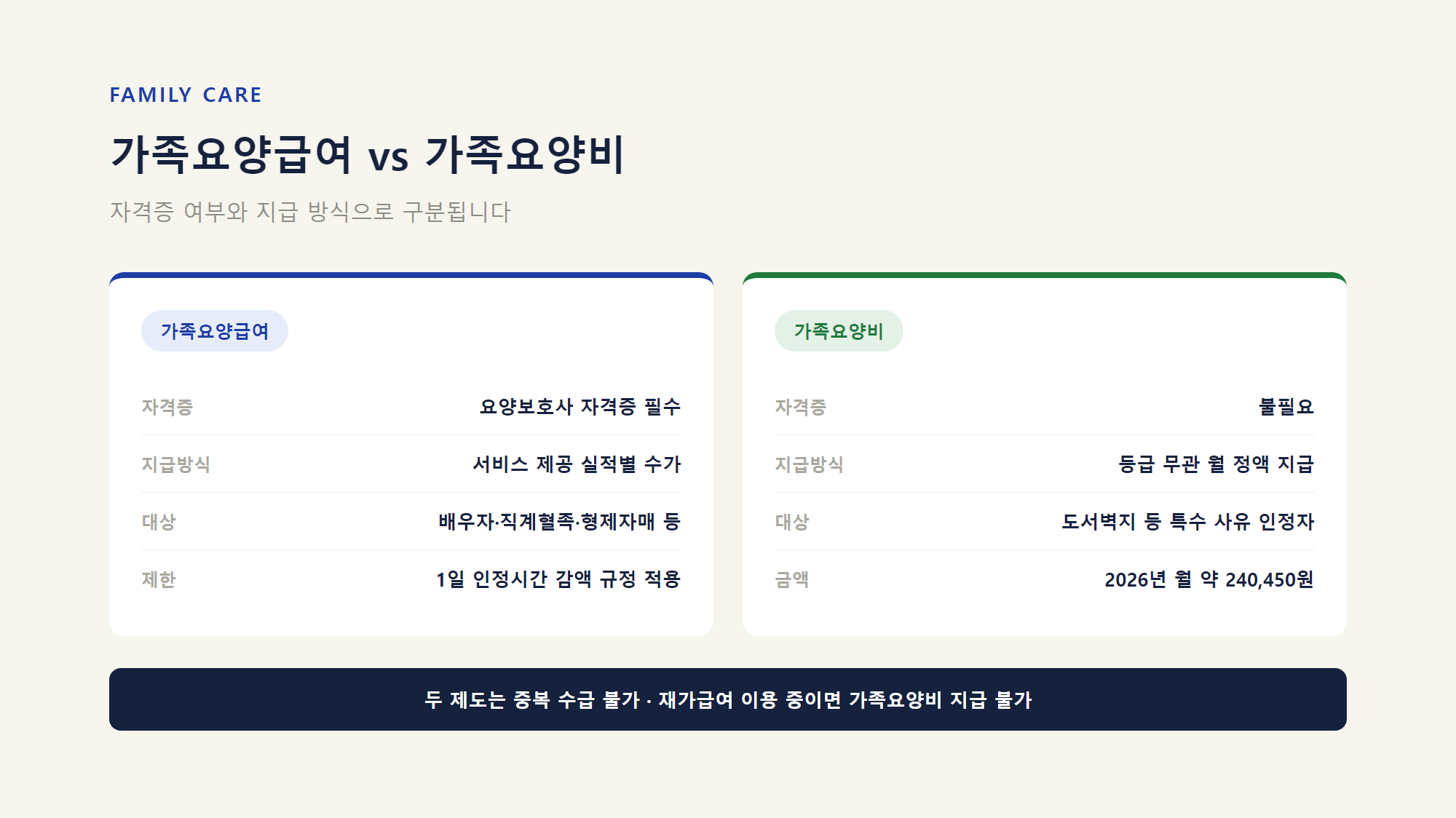This screenshot has height=818, width=1456.
Task: Click 1일 인정시간 감액 규정 적용
Action: (x=558, y=579)
